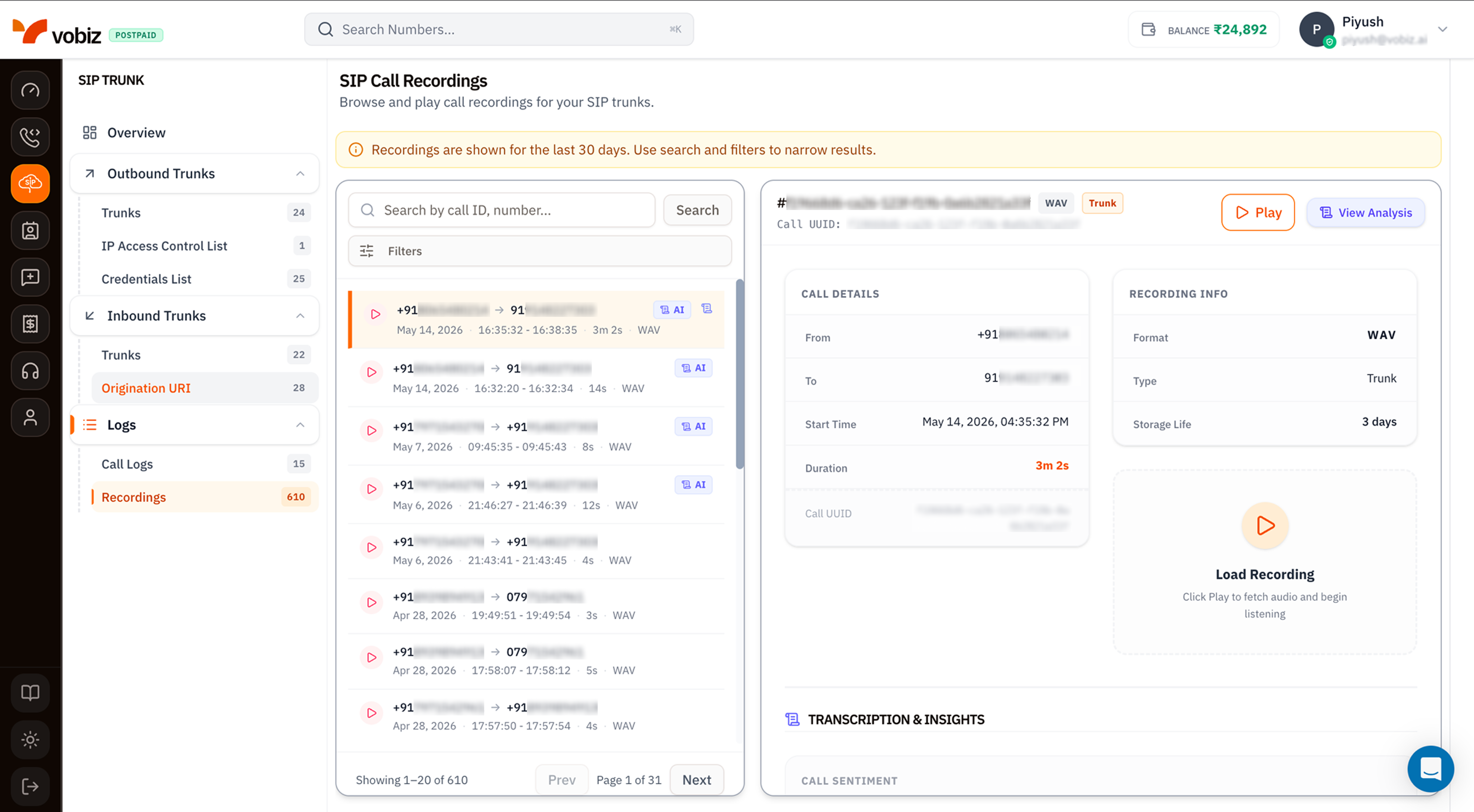The width and height of the screenshot is (1474, 812).
Task: Toggle the light theme sun icon
Action: [30, 740]
